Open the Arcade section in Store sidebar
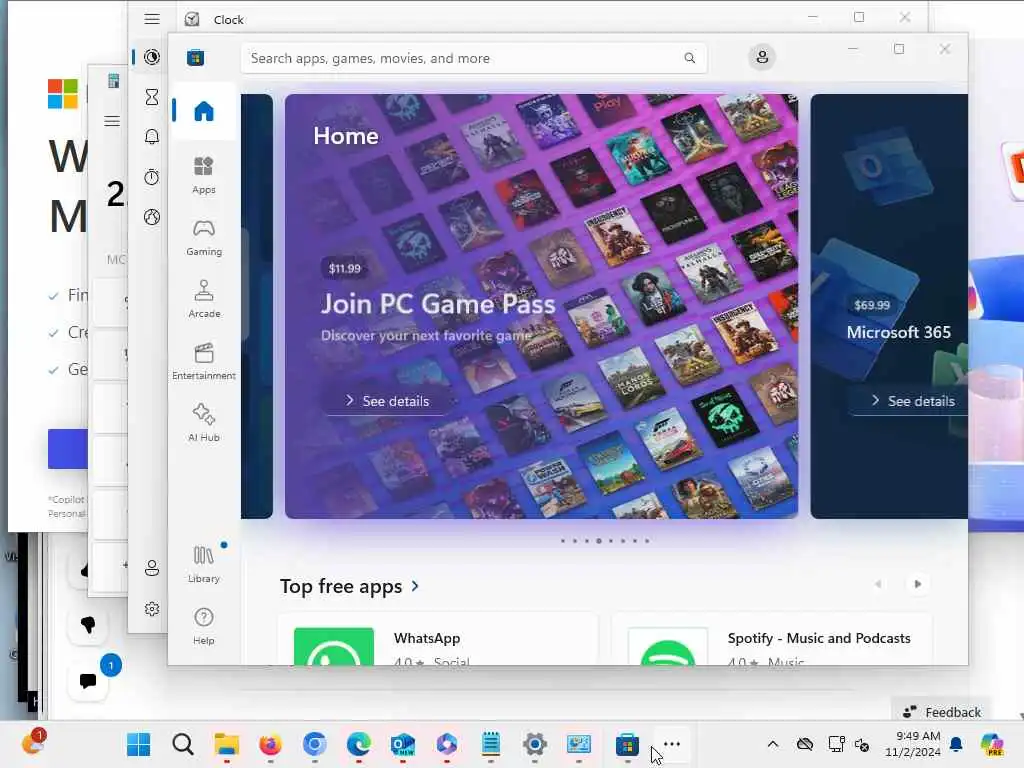 point(204,299)
